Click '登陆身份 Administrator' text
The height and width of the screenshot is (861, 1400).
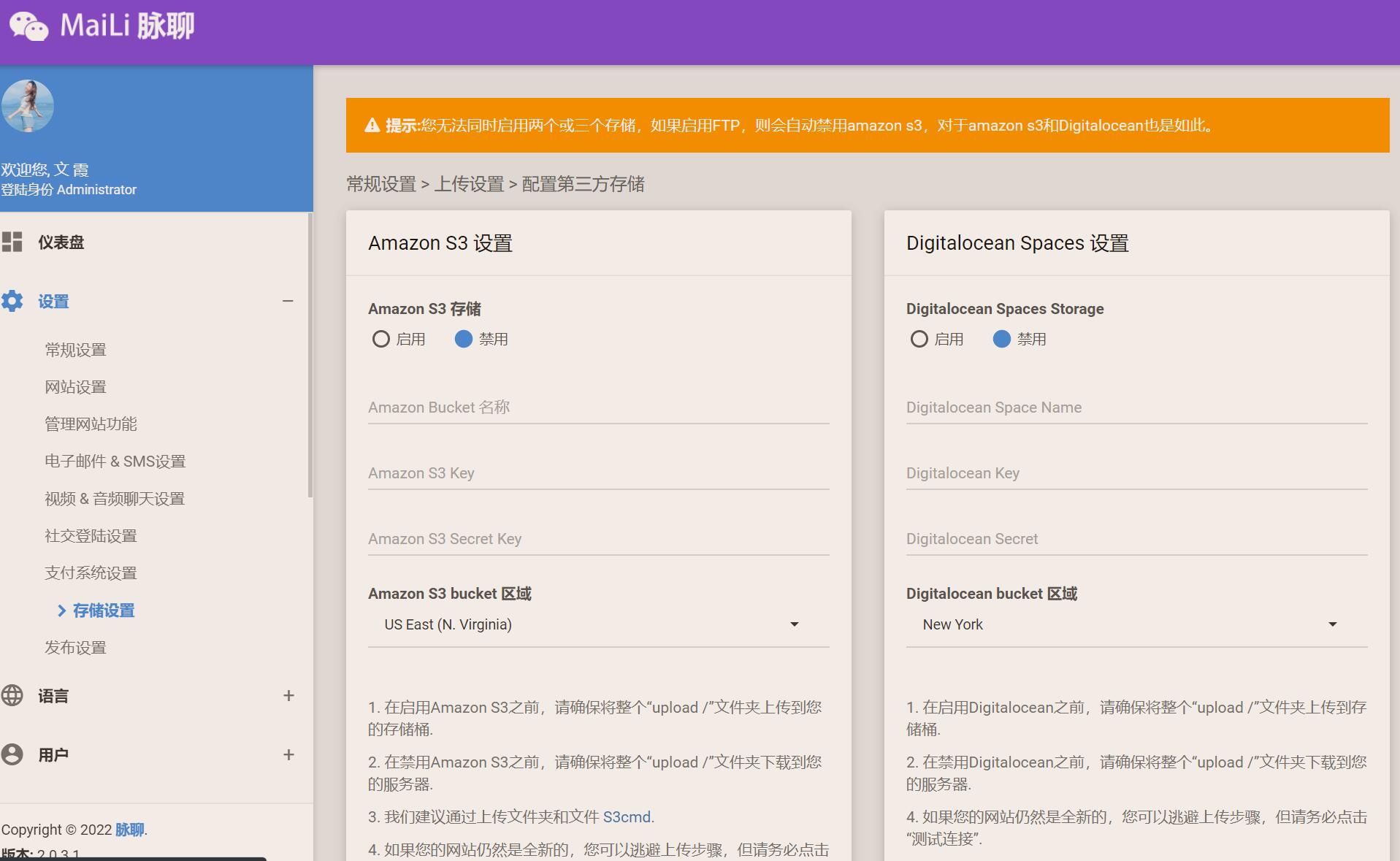click(69, 190)
